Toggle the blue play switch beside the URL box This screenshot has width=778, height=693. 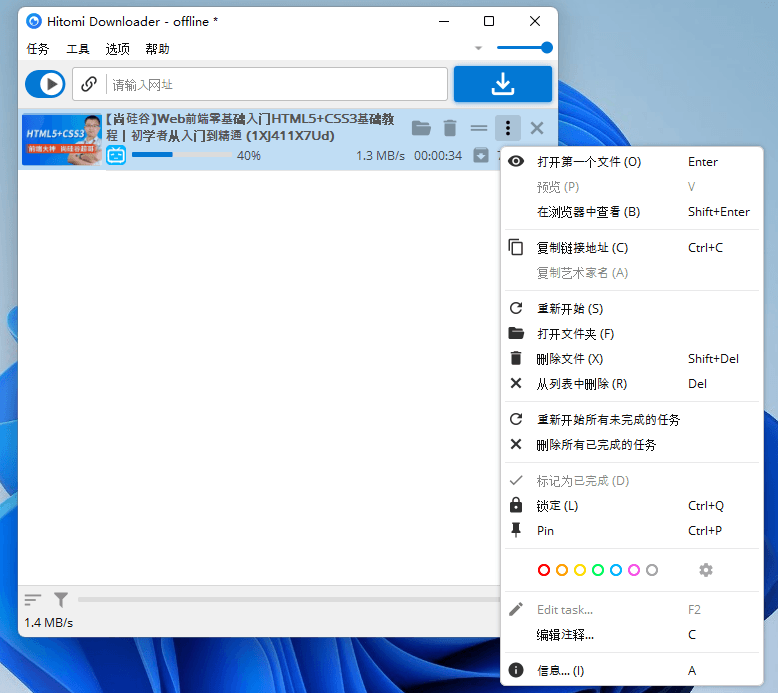click(45, 84)
